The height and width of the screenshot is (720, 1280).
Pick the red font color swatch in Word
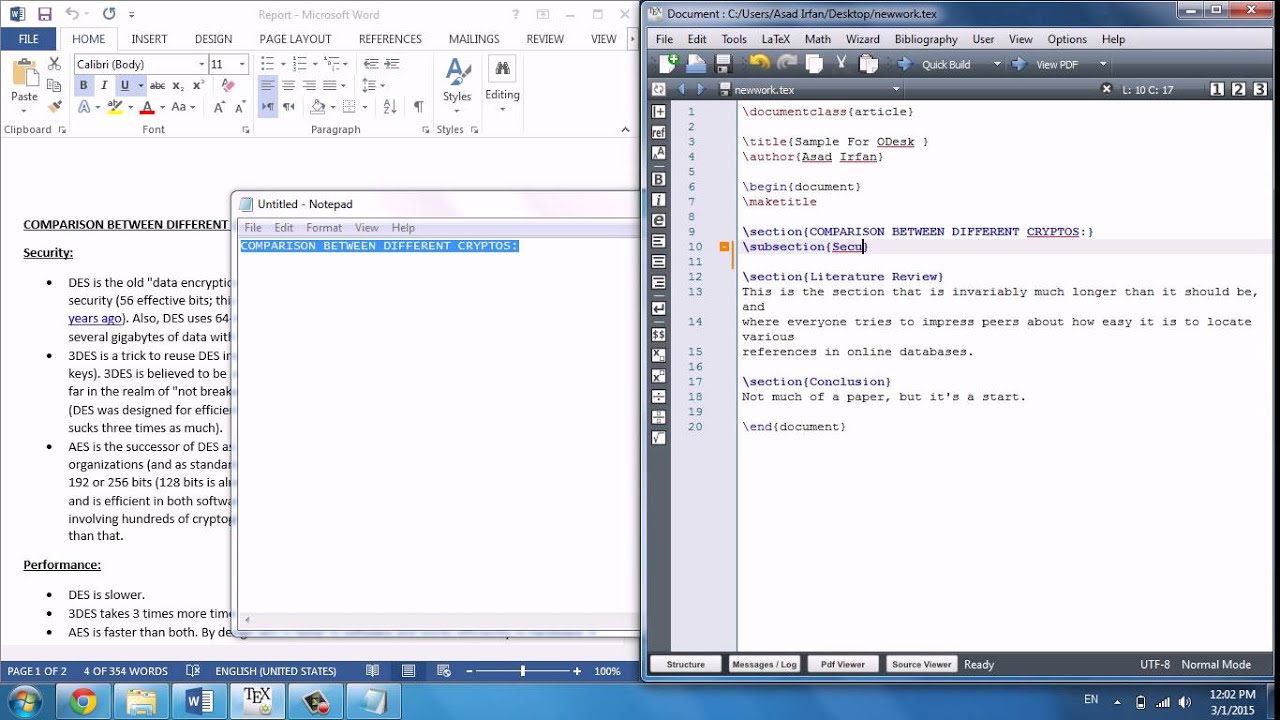[x=147, y=107]
